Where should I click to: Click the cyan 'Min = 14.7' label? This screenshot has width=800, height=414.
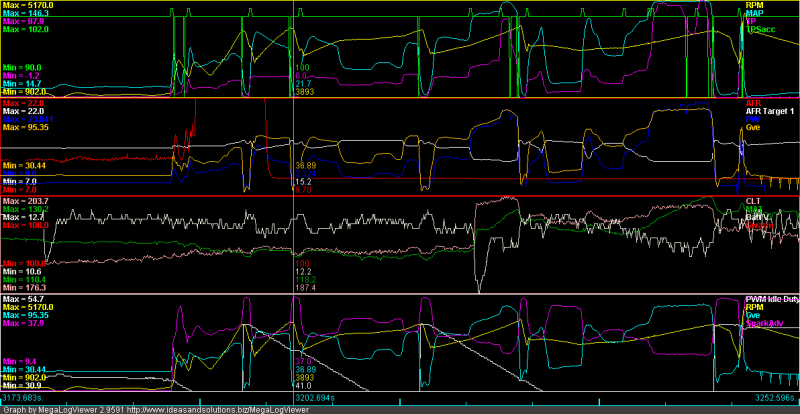20,84
